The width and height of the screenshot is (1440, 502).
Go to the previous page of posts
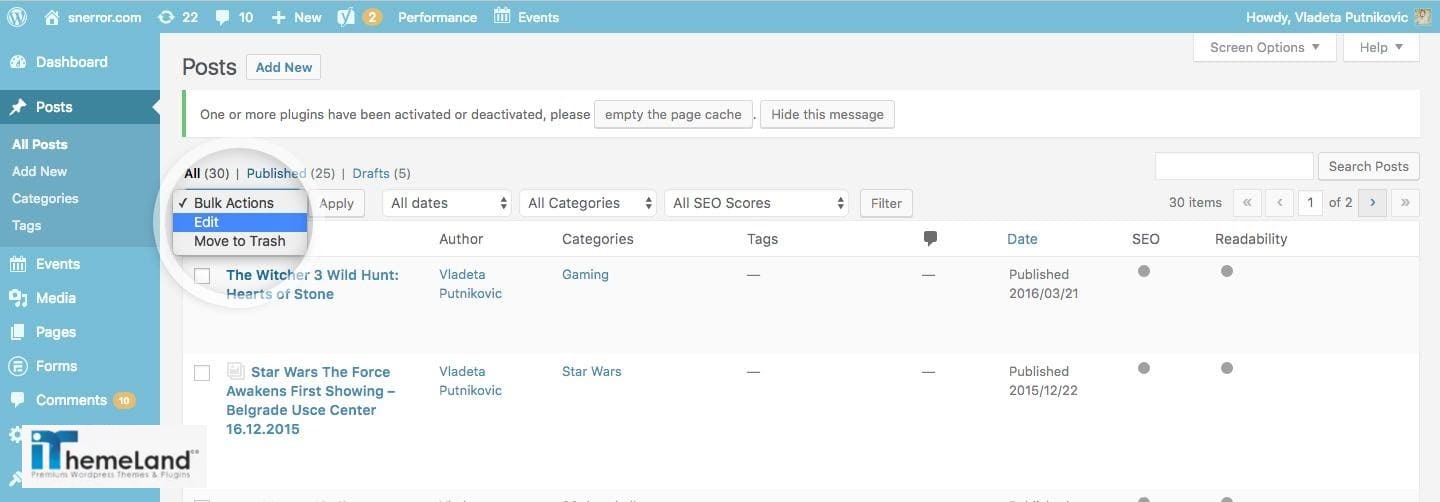click(x=1280, y=202)
